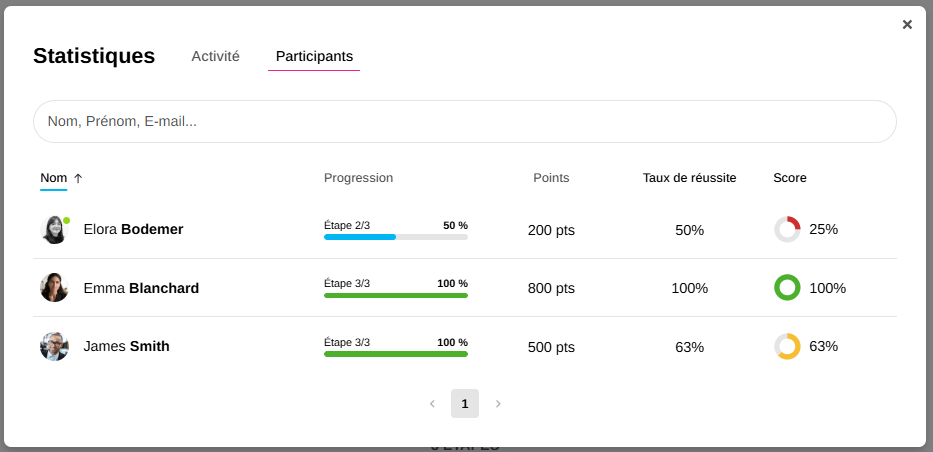Click Elora Bodemer's blue progress bar

[360, 237]
